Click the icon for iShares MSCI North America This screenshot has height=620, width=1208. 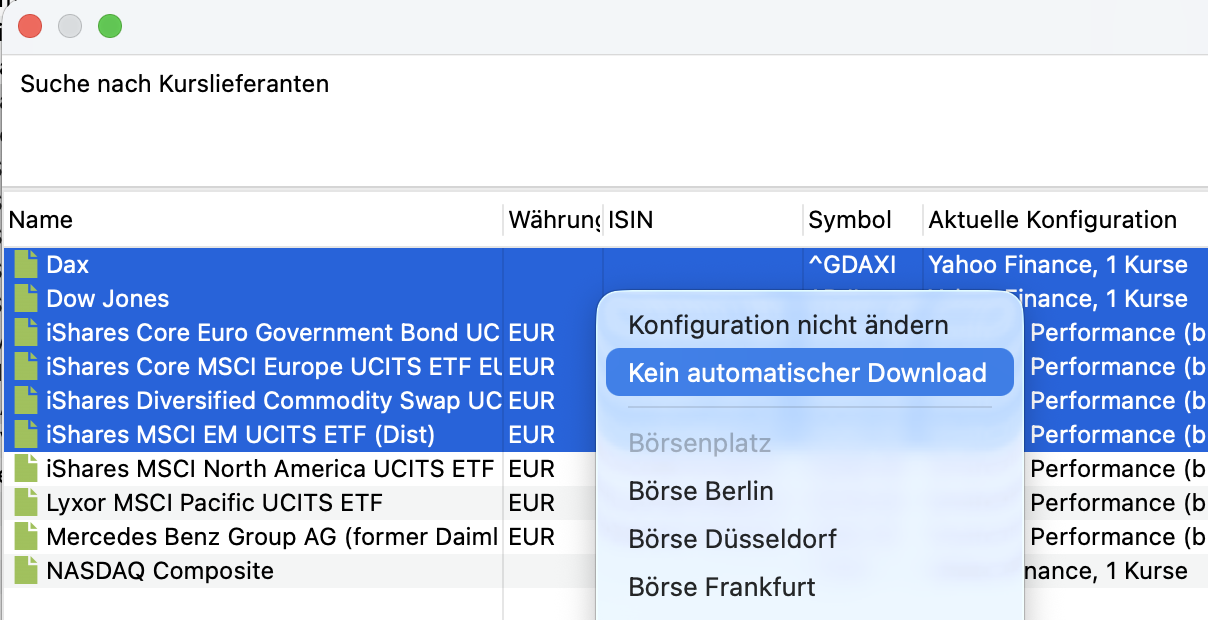pyautogui.click(x=24, y=469)
